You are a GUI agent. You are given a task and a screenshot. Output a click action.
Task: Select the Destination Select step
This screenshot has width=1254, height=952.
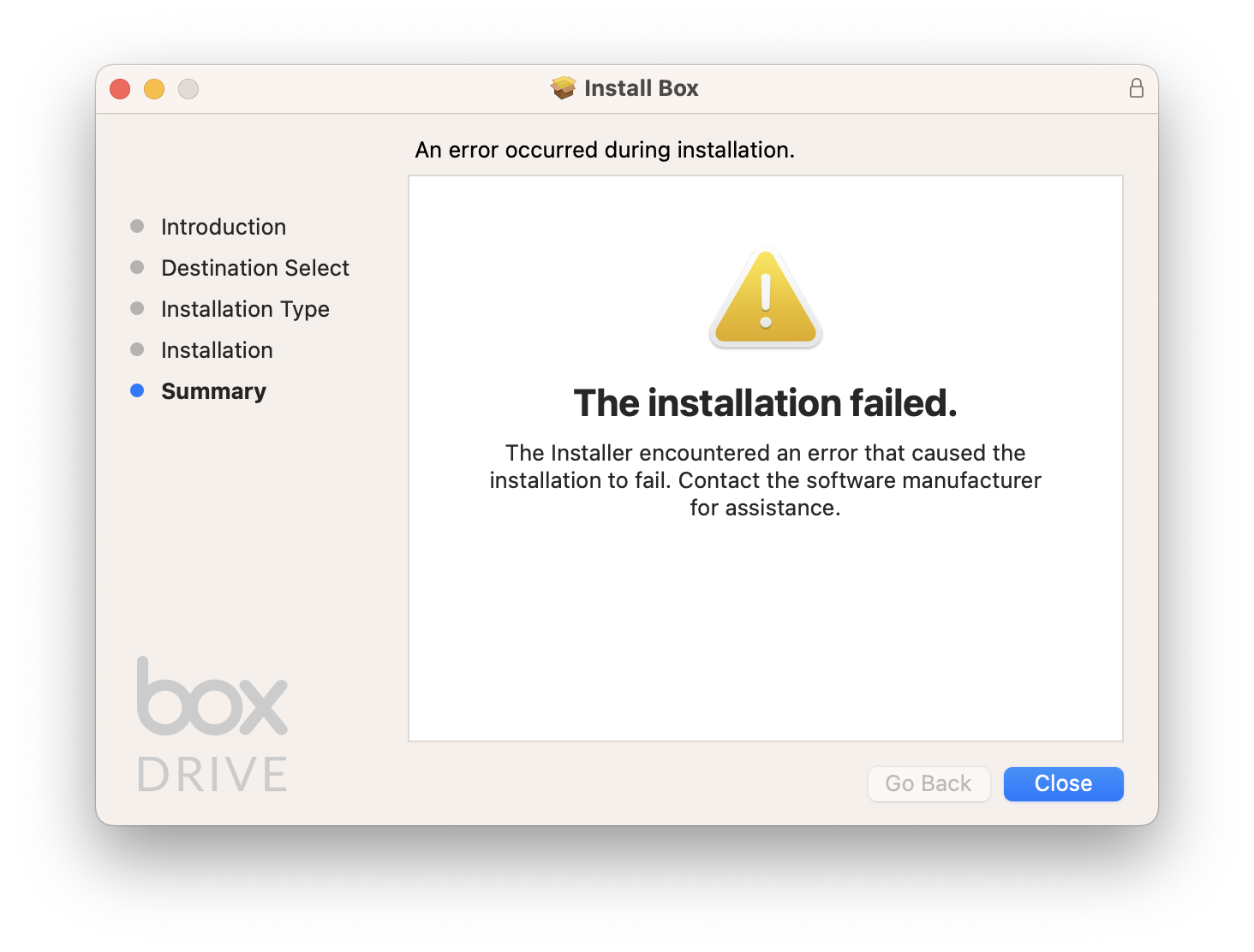click(255, 268)
